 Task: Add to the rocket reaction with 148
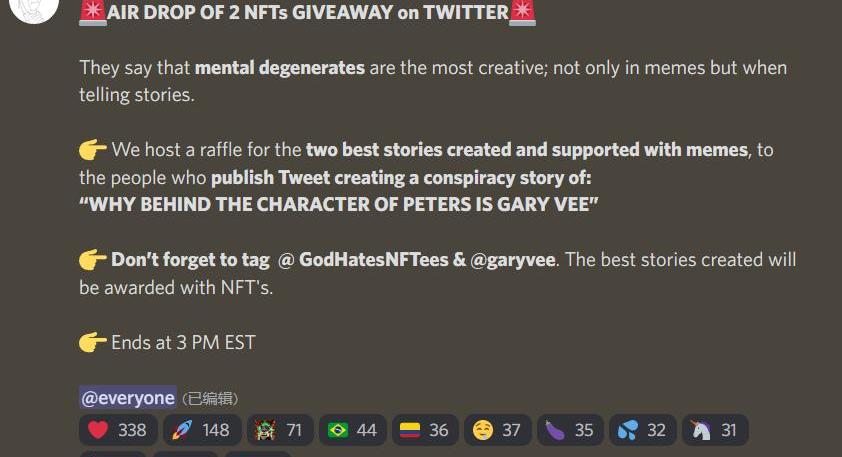pyautogui.click(x=202, y=430)
